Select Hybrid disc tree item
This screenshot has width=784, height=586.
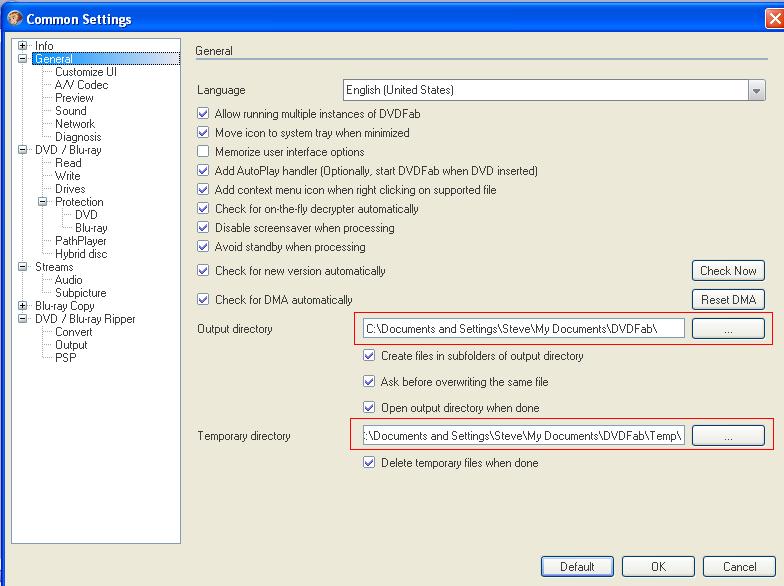coord(81,254)
